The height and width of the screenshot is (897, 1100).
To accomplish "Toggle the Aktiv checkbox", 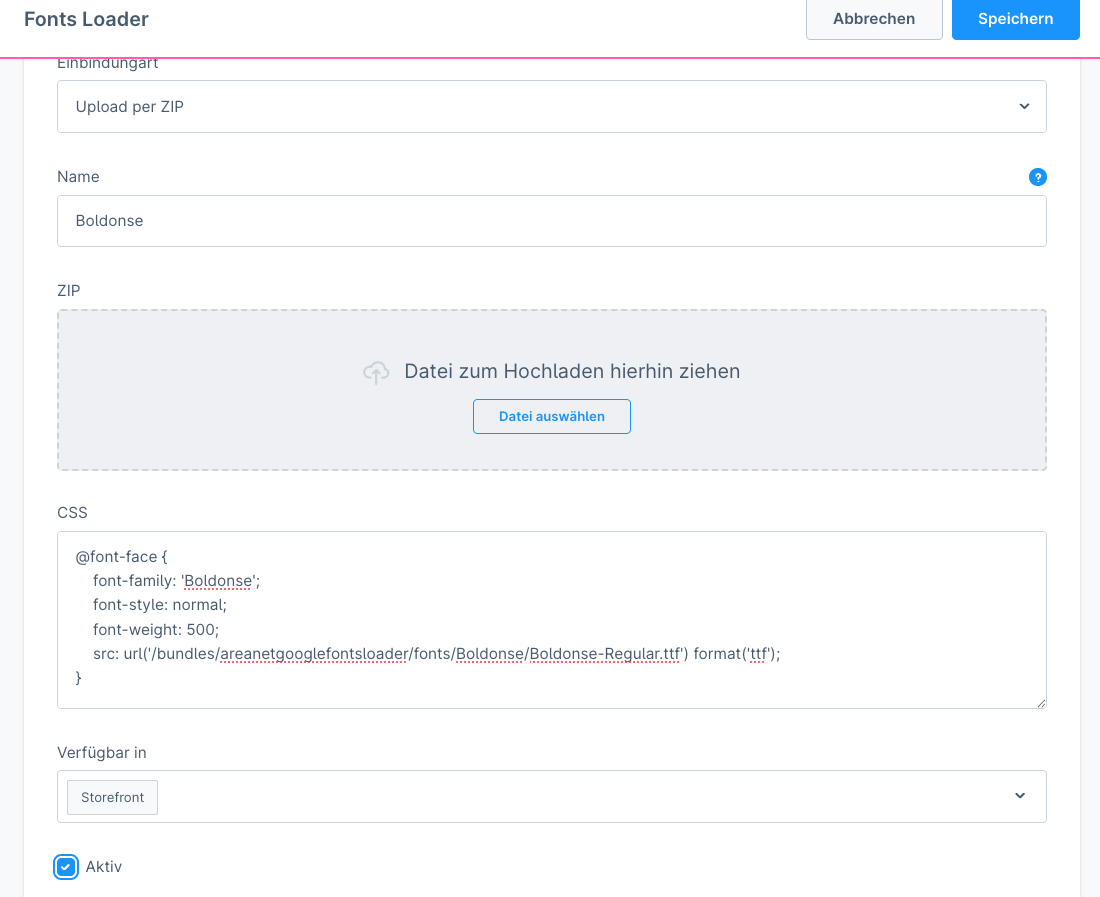I will click(66, 867).
